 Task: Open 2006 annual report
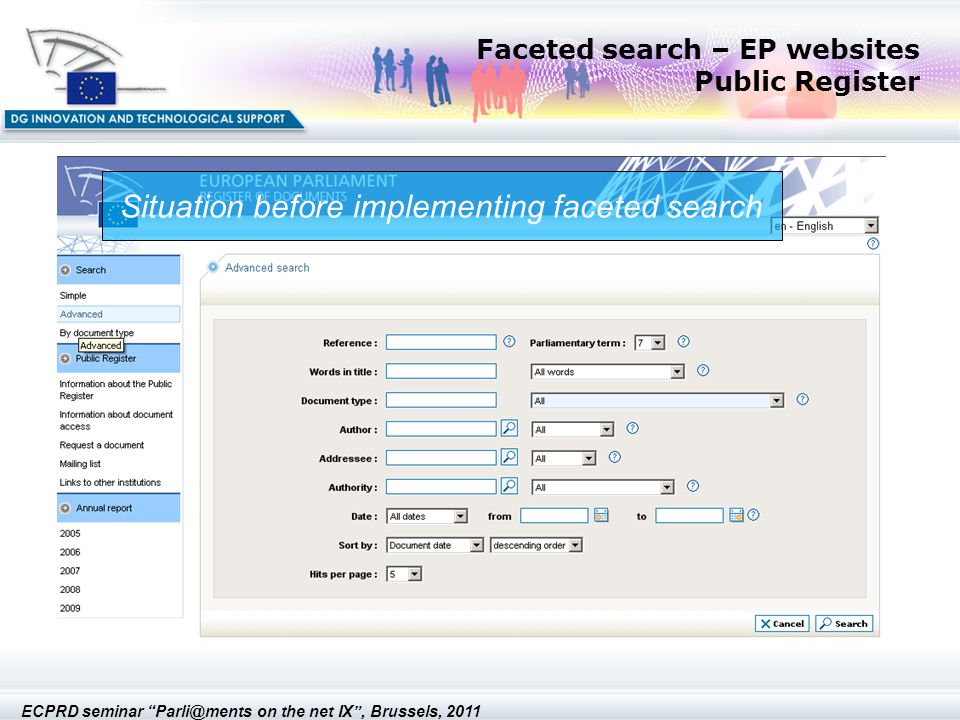coord(70,552)
